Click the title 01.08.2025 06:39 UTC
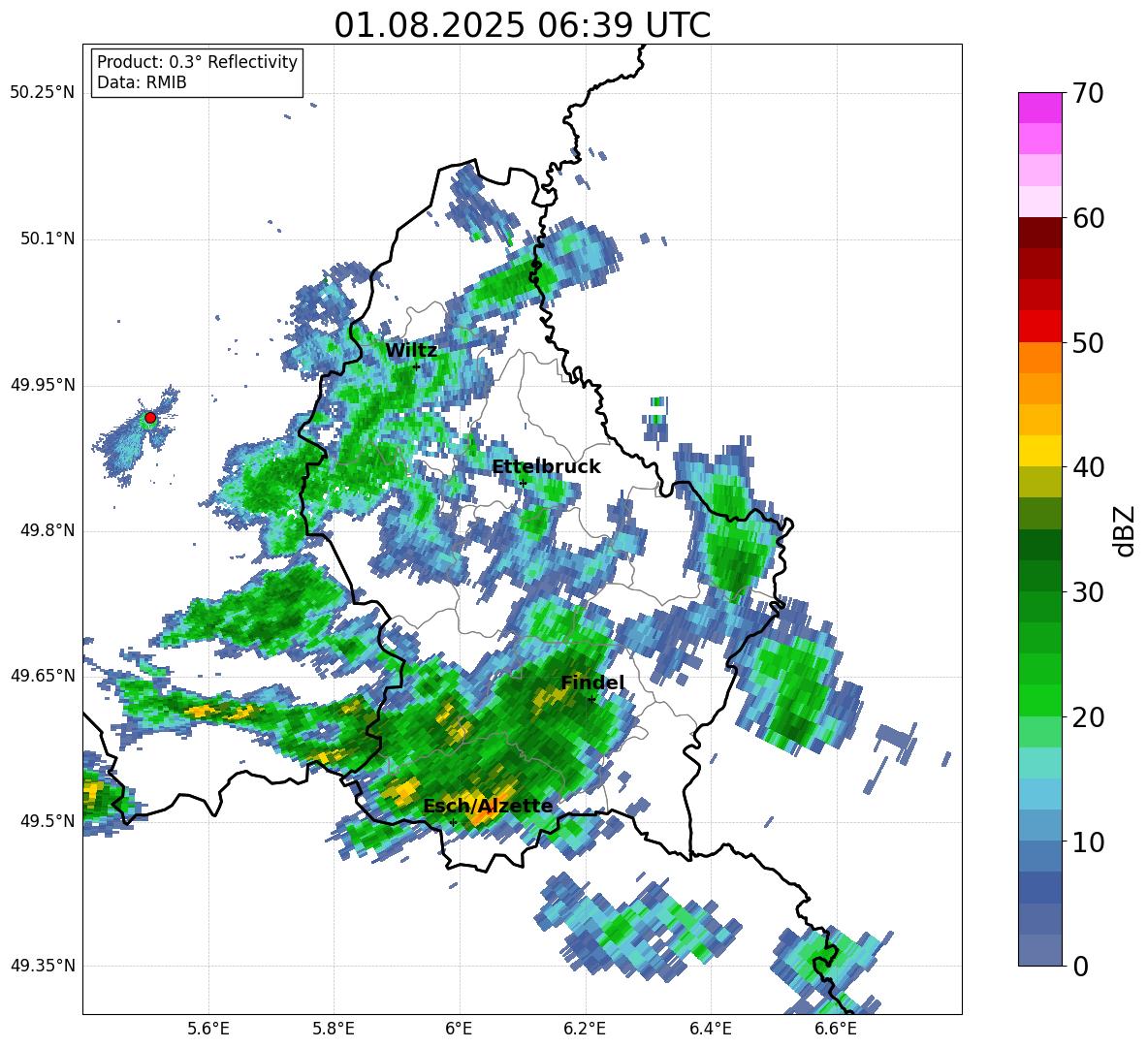1148x1048 pixels. point(522,25)
